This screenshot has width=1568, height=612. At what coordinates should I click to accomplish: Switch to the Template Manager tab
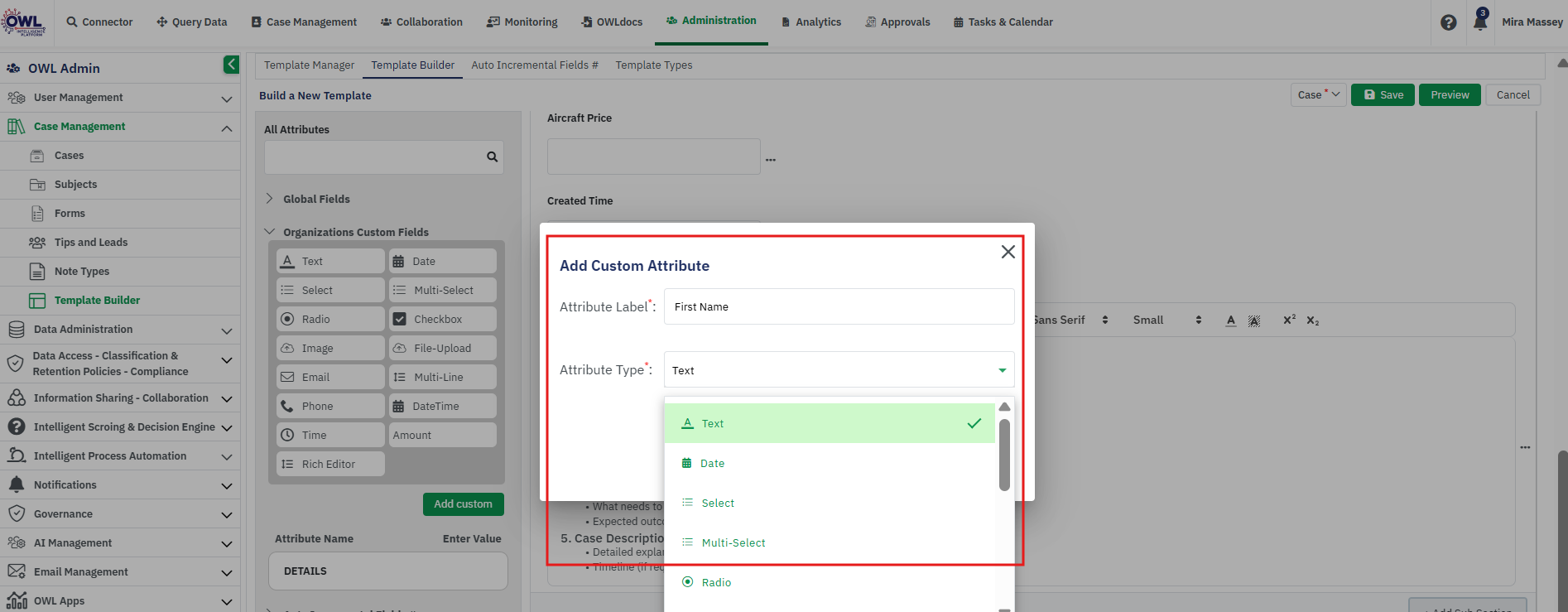click(x=309, y=65)
